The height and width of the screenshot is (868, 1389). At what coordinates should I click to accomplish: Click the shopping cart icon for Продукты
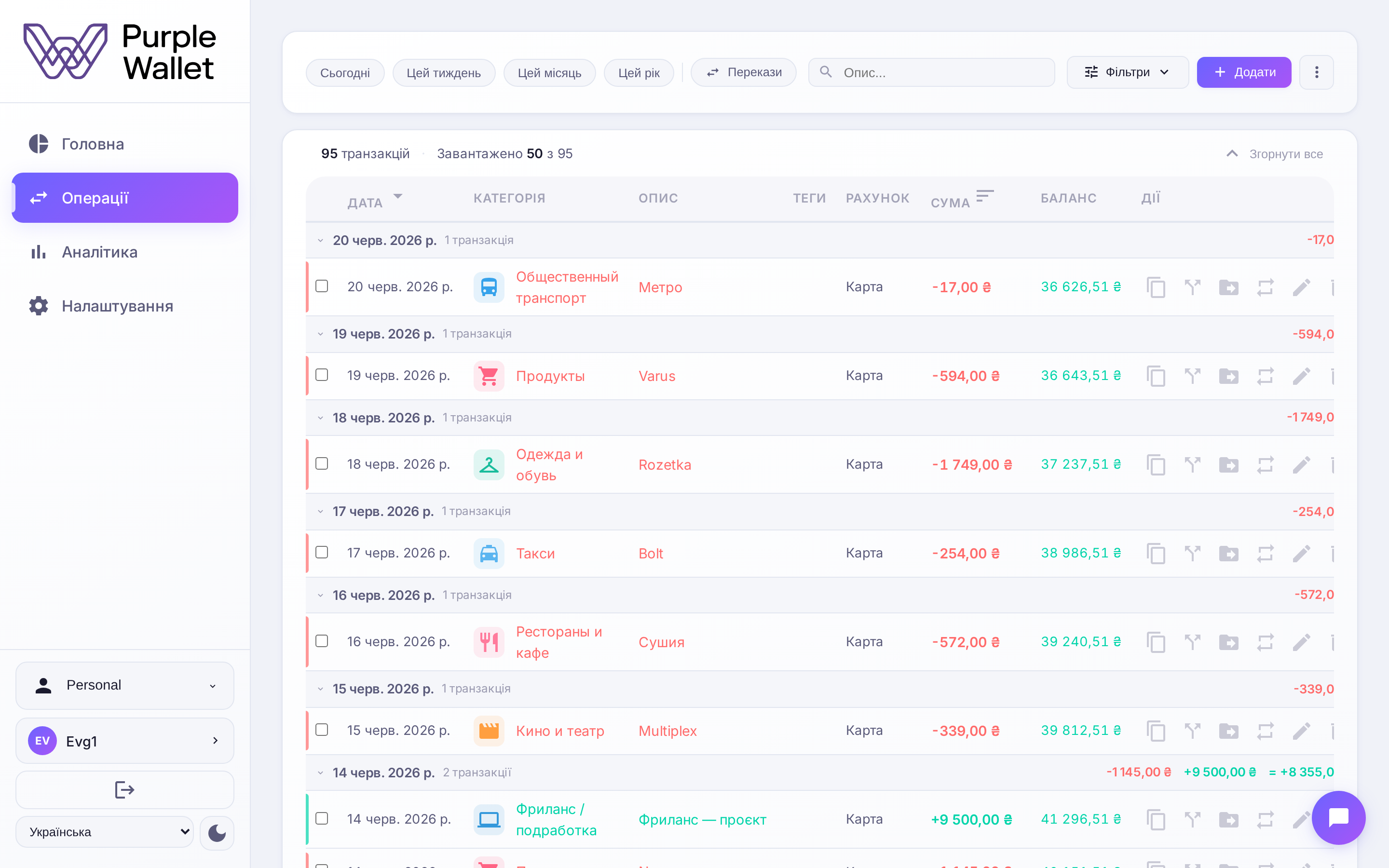point(489,376)
